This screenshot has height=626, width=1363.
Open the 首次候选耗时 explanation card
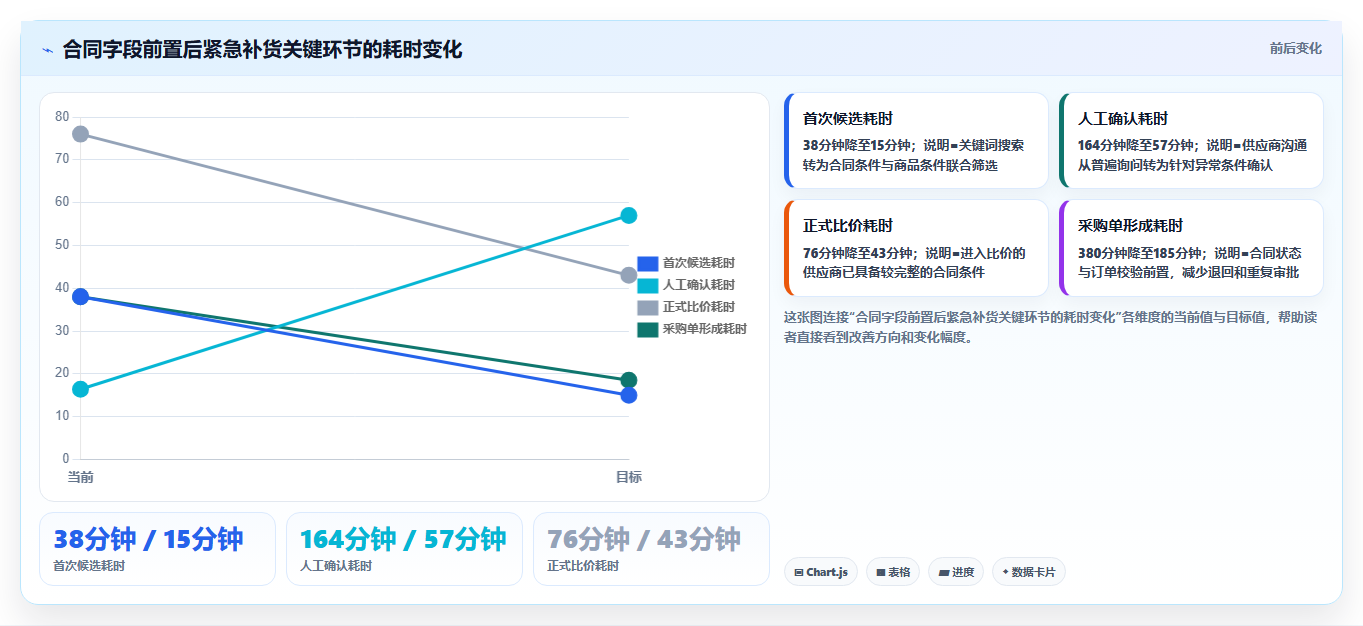point(916,141)
